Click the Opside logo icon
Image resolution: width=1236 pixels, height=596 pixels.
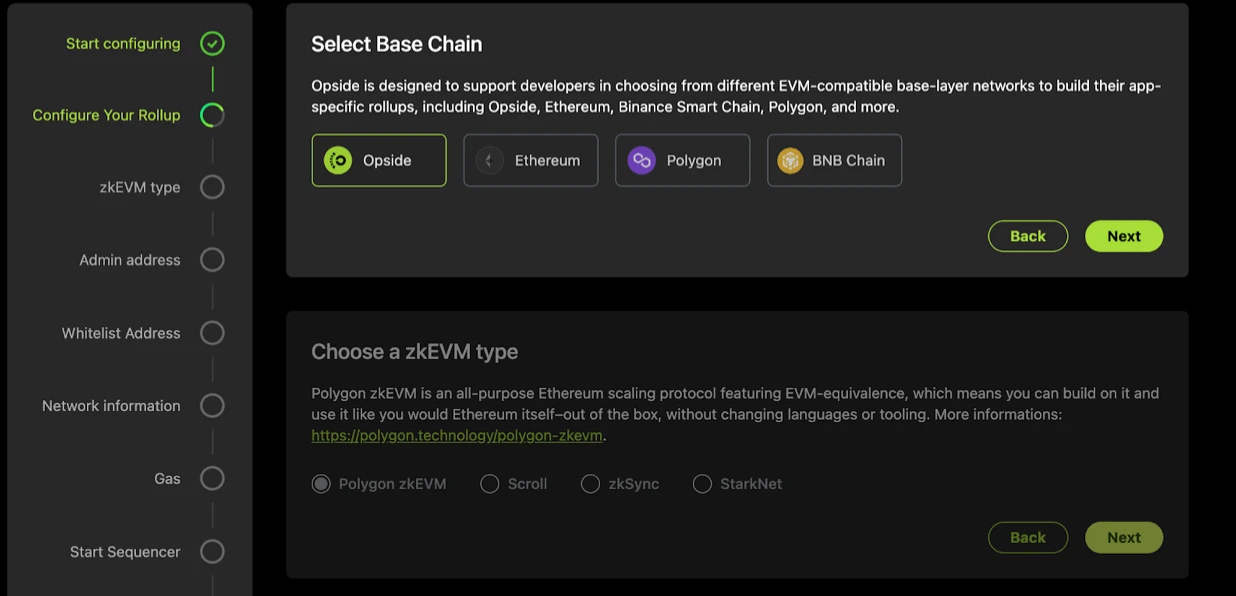point(338,160)
